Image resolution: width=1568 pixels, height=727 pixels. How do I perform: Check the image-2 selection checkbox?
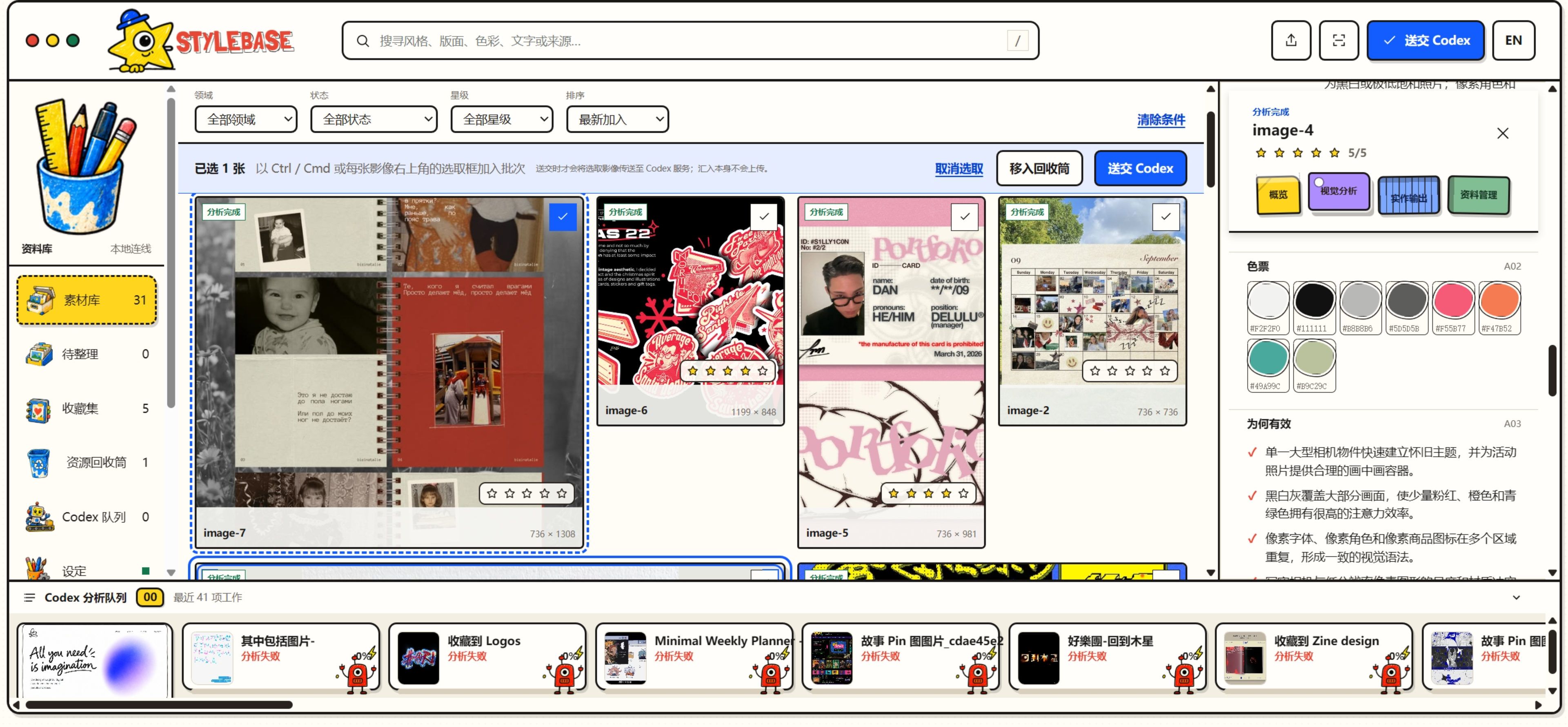[1165, 217]
